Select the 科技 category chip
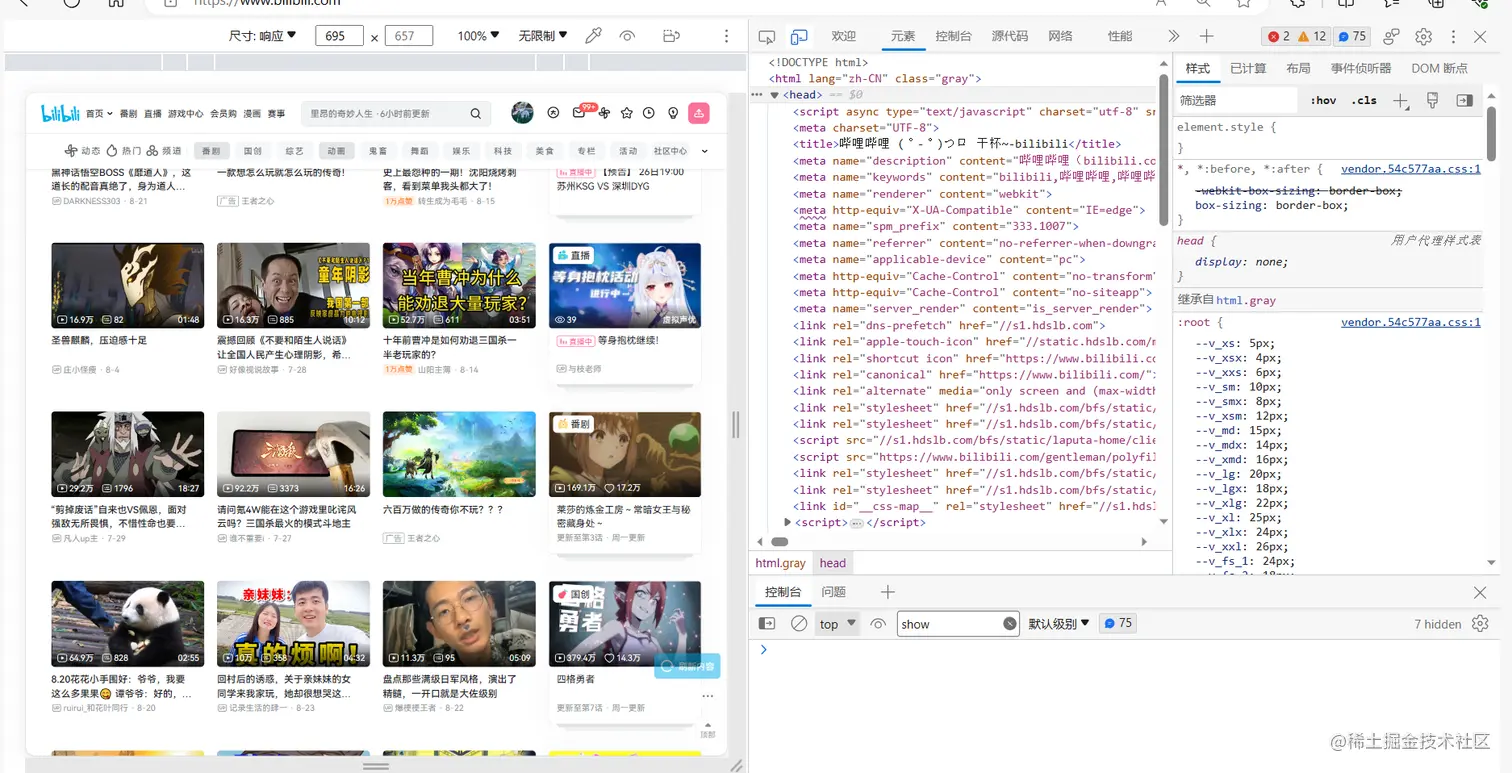Viewport: 1512px width, 773px height. 503,151
